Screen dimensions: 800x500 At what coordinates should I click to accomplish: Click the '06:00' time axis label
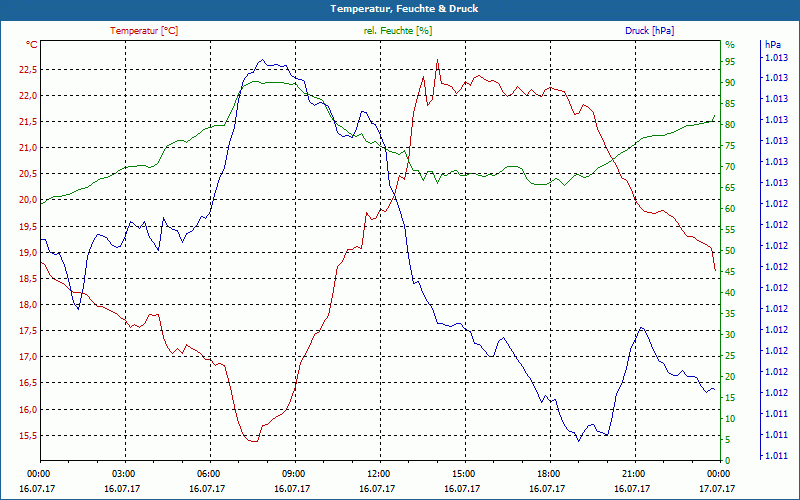(208, 474)
